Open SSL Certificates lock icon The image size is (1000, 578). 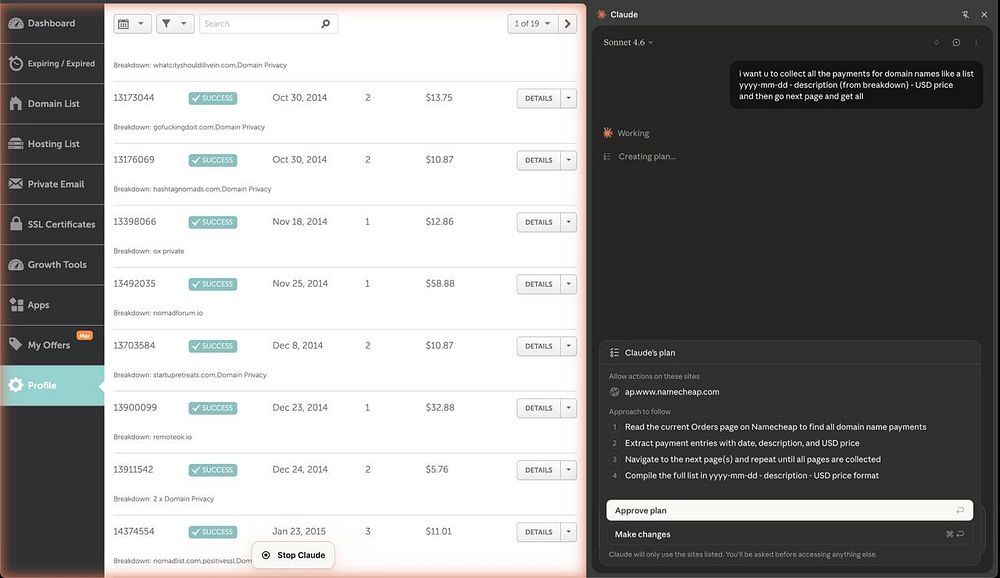coord(16,224)
